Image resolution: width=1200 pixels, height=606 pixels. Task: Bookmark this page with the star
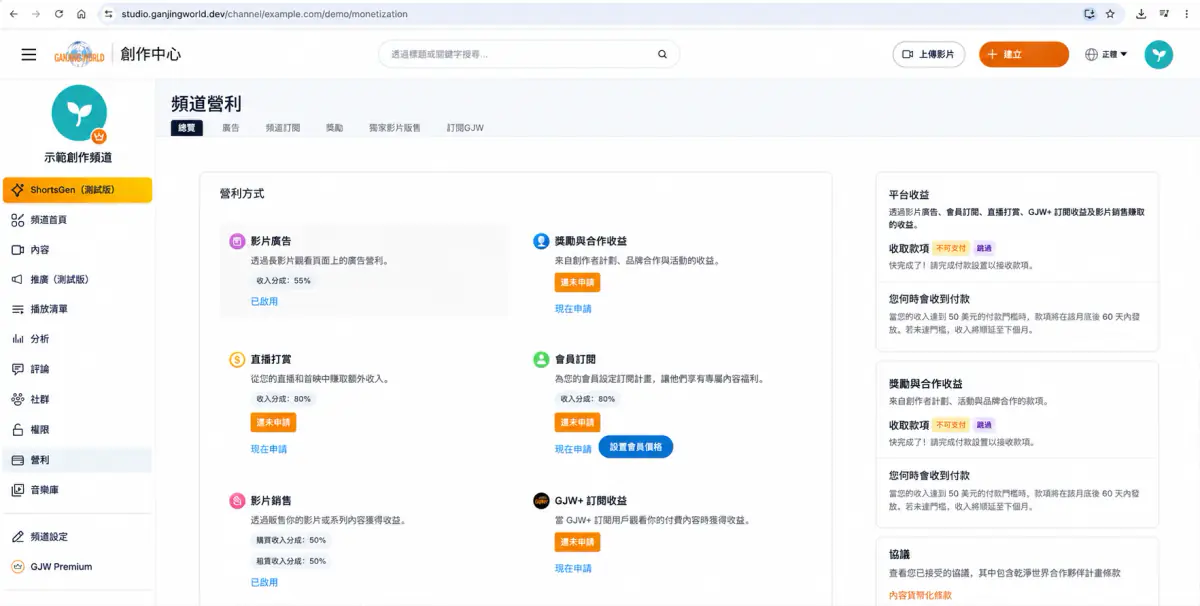[1110, 14]
